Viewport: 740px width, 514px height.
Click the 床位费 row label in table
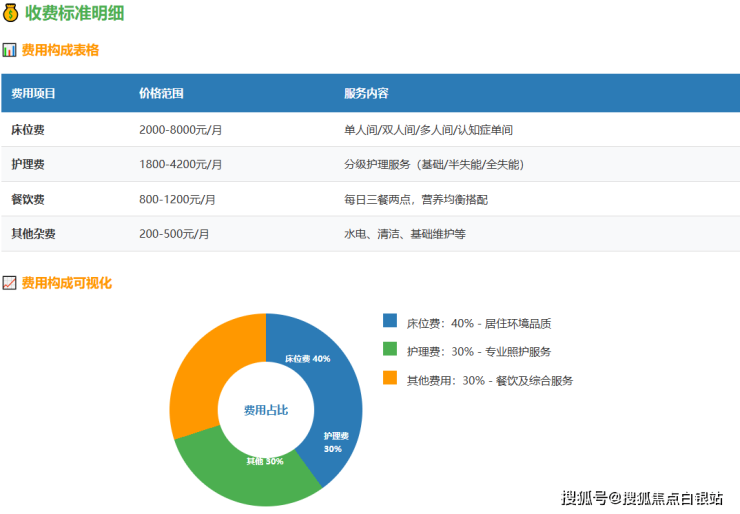point(27,130)
